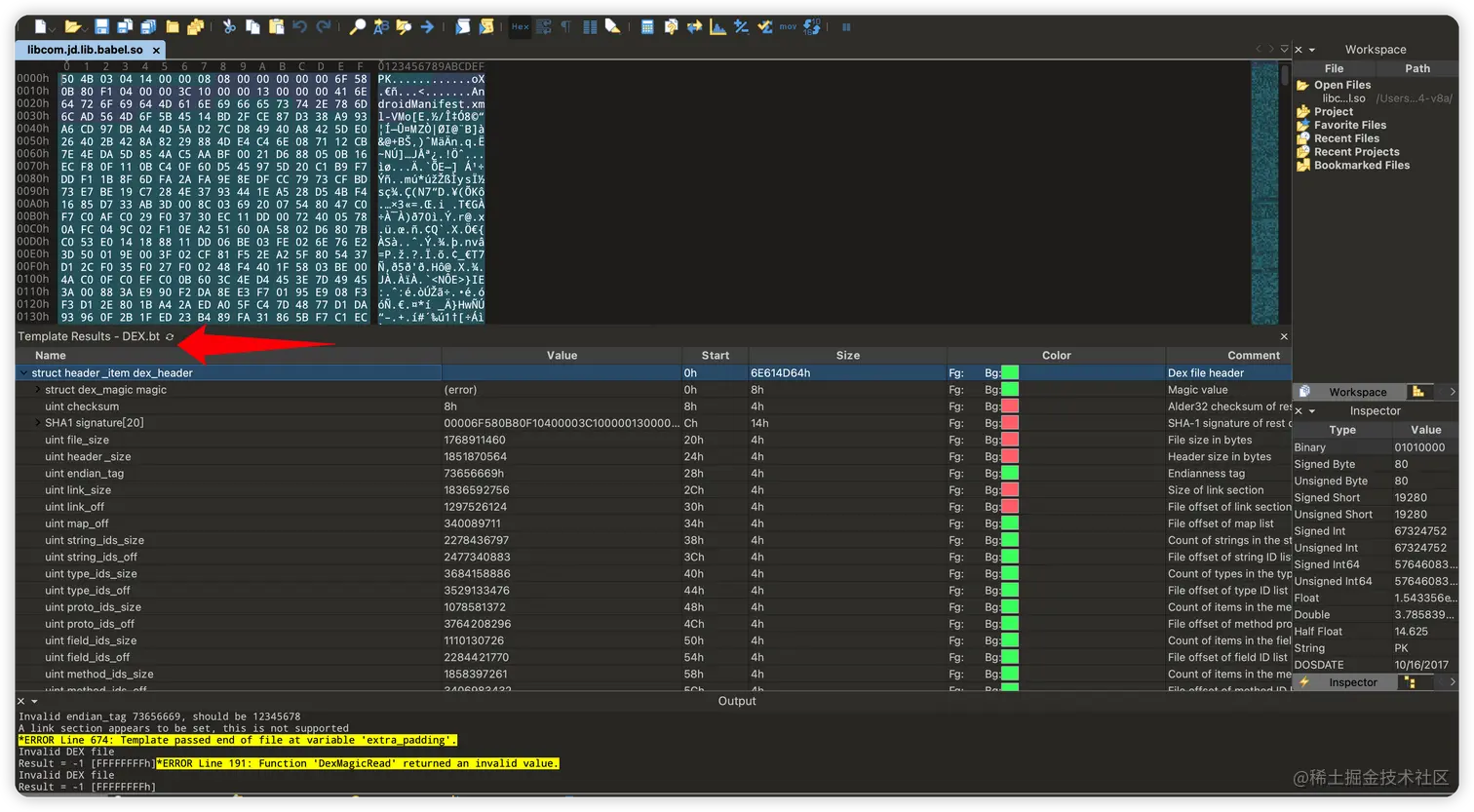This screenshot has width=1474, height=812.
Task: Sort results by Start column header
Action: 715,356
